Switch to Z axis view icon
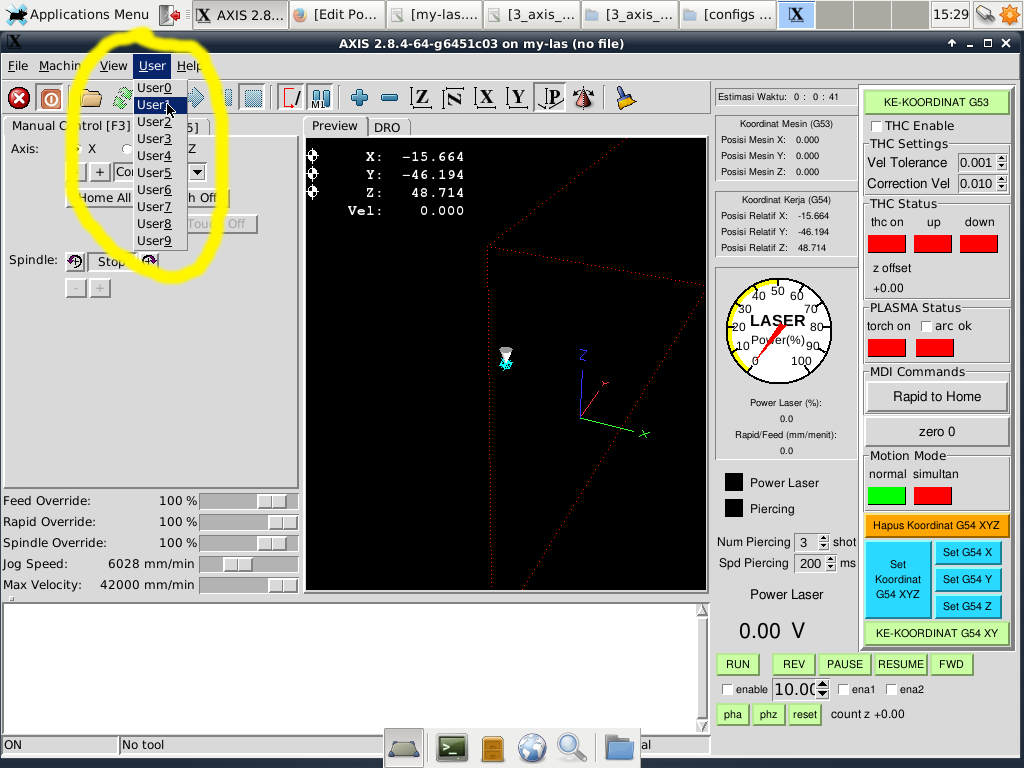Screen dimensions: 1024x768 tap(421, 98)
